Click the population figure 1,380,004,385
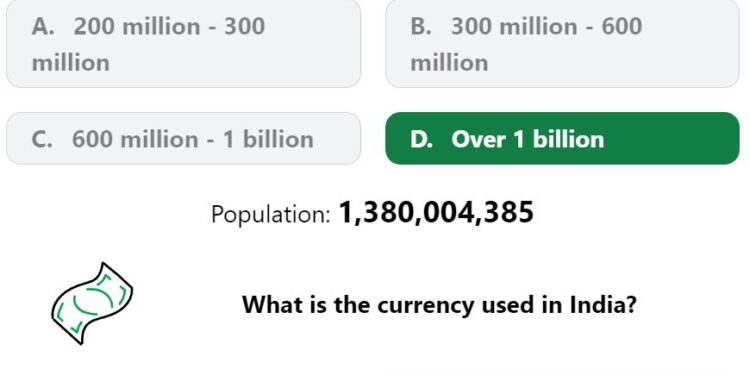The image size is (750, 375). point(436,212)
